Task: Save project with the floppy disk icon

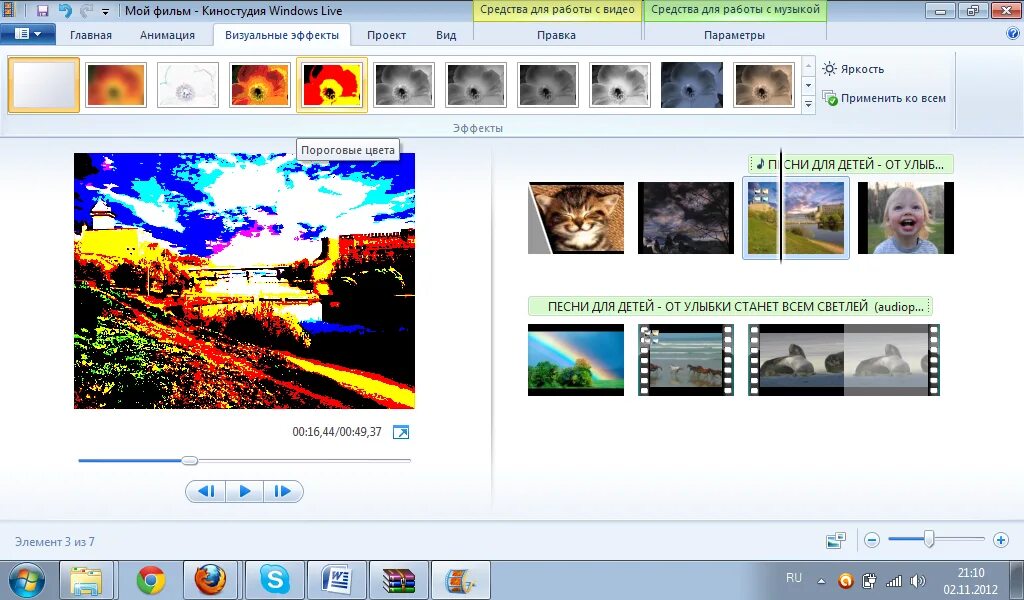Action: coord(42,10)
